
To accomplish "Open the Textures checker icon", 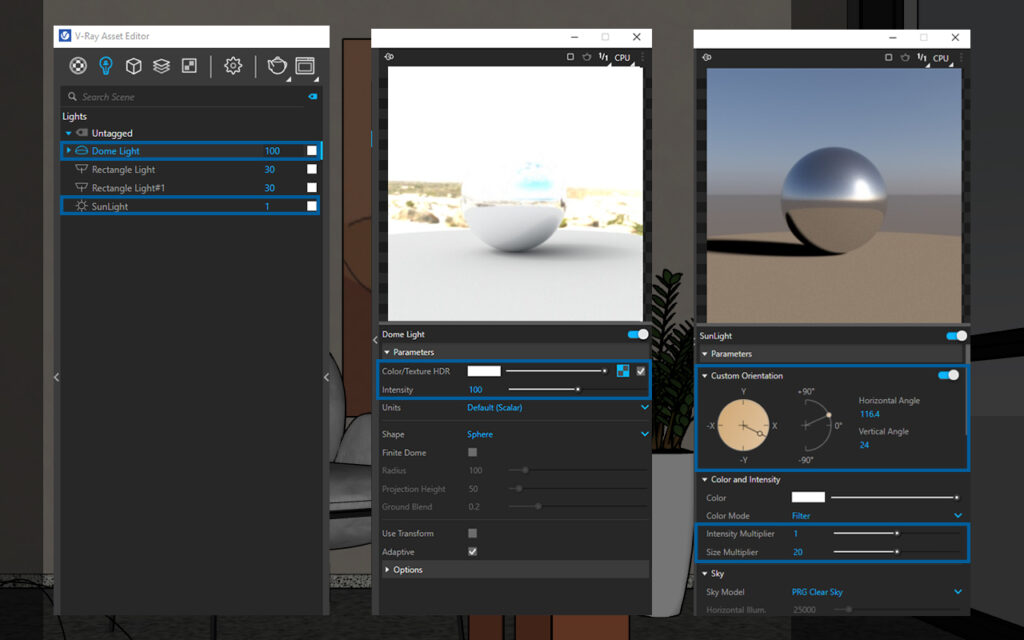I will [189, 66].
